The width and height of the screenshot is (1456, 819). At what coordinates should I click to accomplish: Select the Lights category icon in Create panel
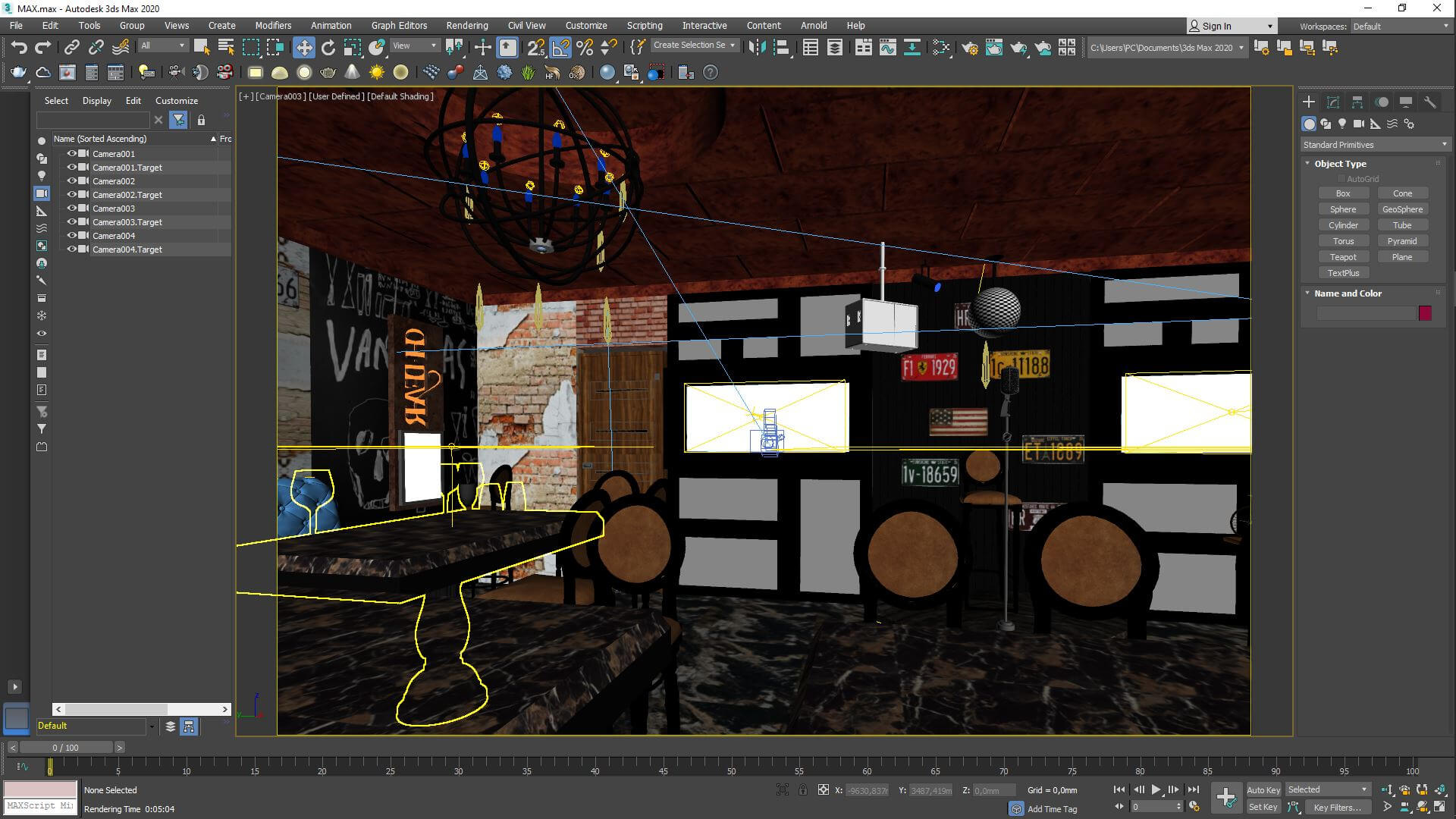[x=1342, y=124]
